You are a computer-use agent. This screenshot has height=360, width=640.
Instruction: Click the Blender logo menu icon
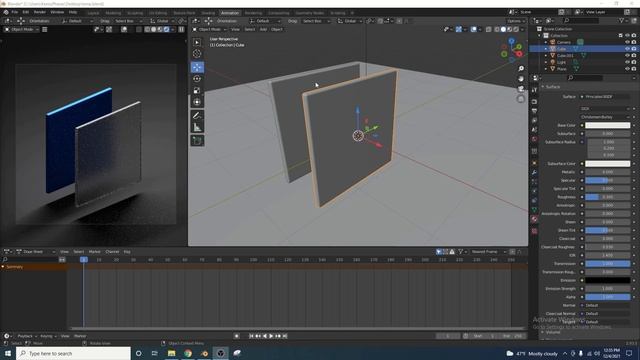pyautogui.click(x=6, y=12)
